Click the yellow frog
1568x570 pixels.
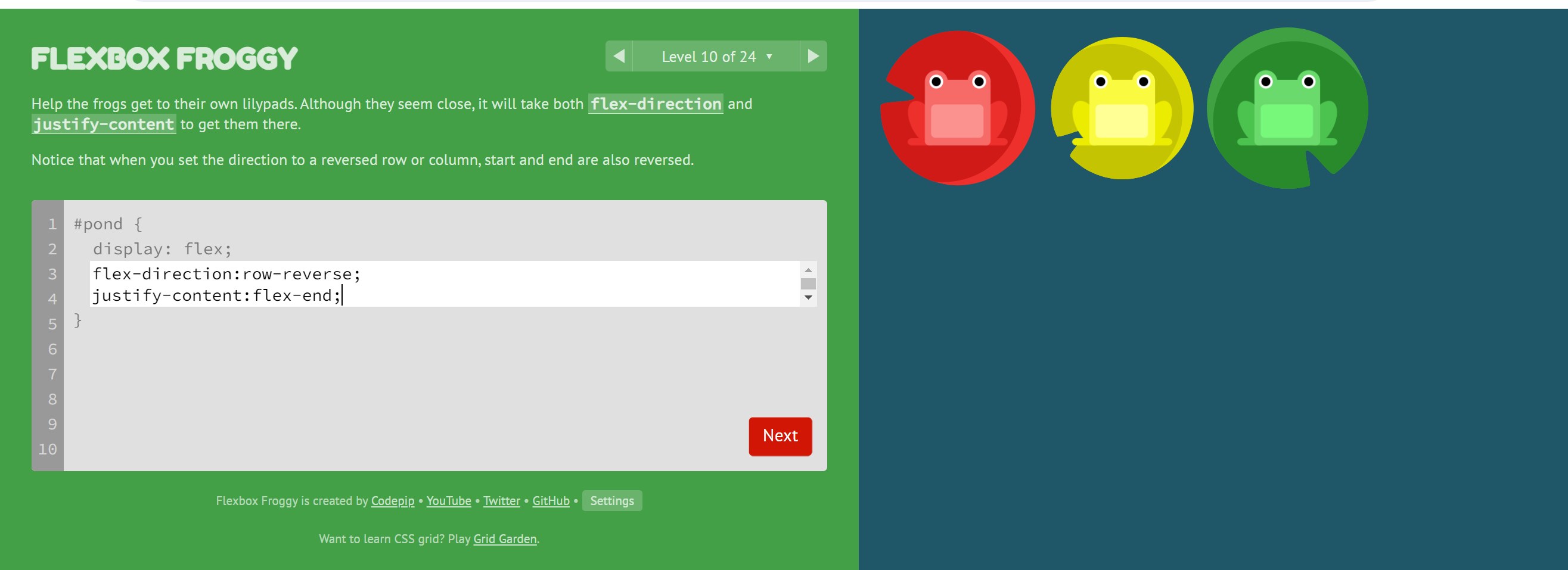[x=1122, y=107]
